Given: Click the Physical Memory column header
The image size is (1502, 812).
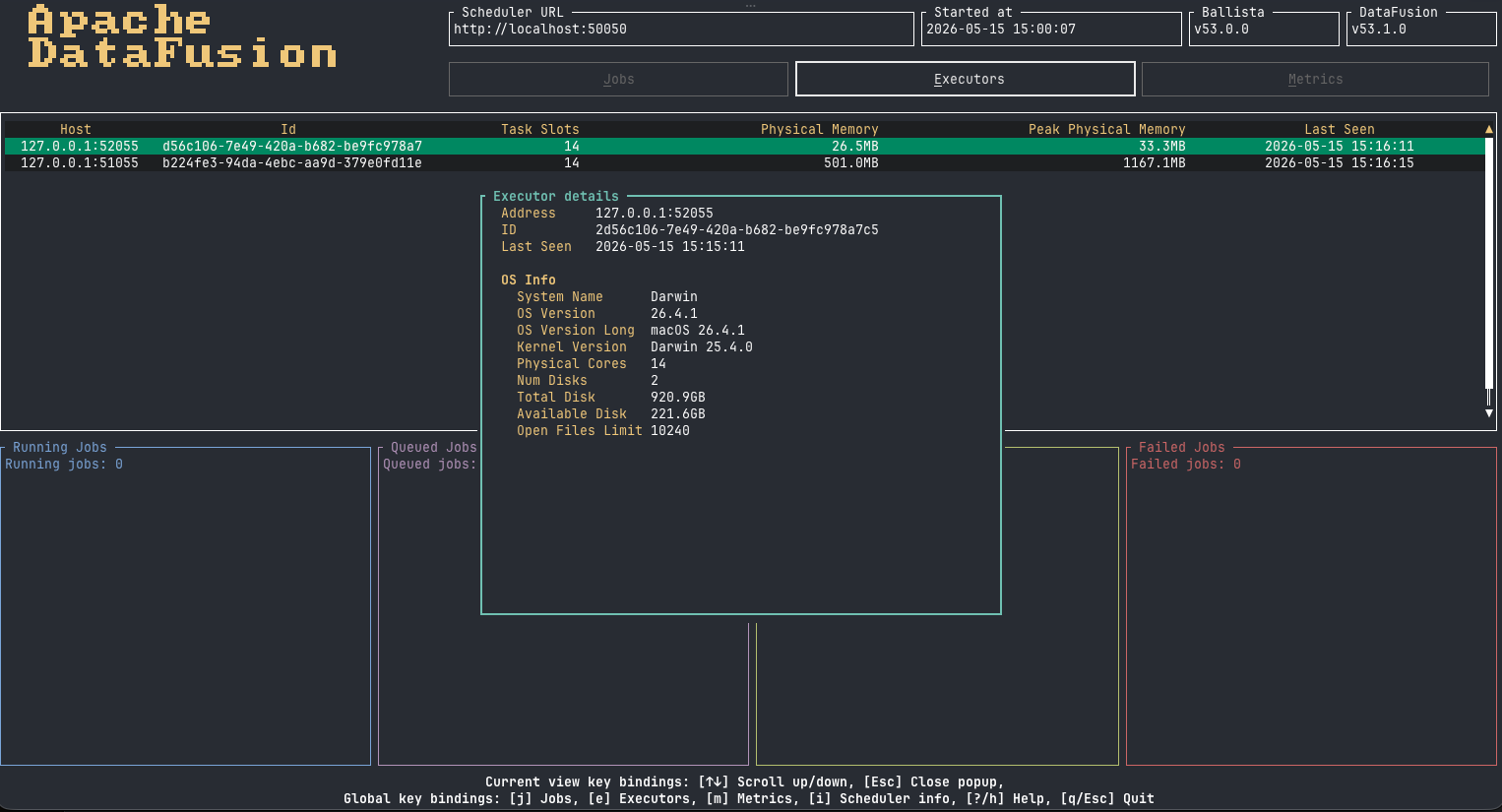Looking at the screenshot, I should point(820,130).
